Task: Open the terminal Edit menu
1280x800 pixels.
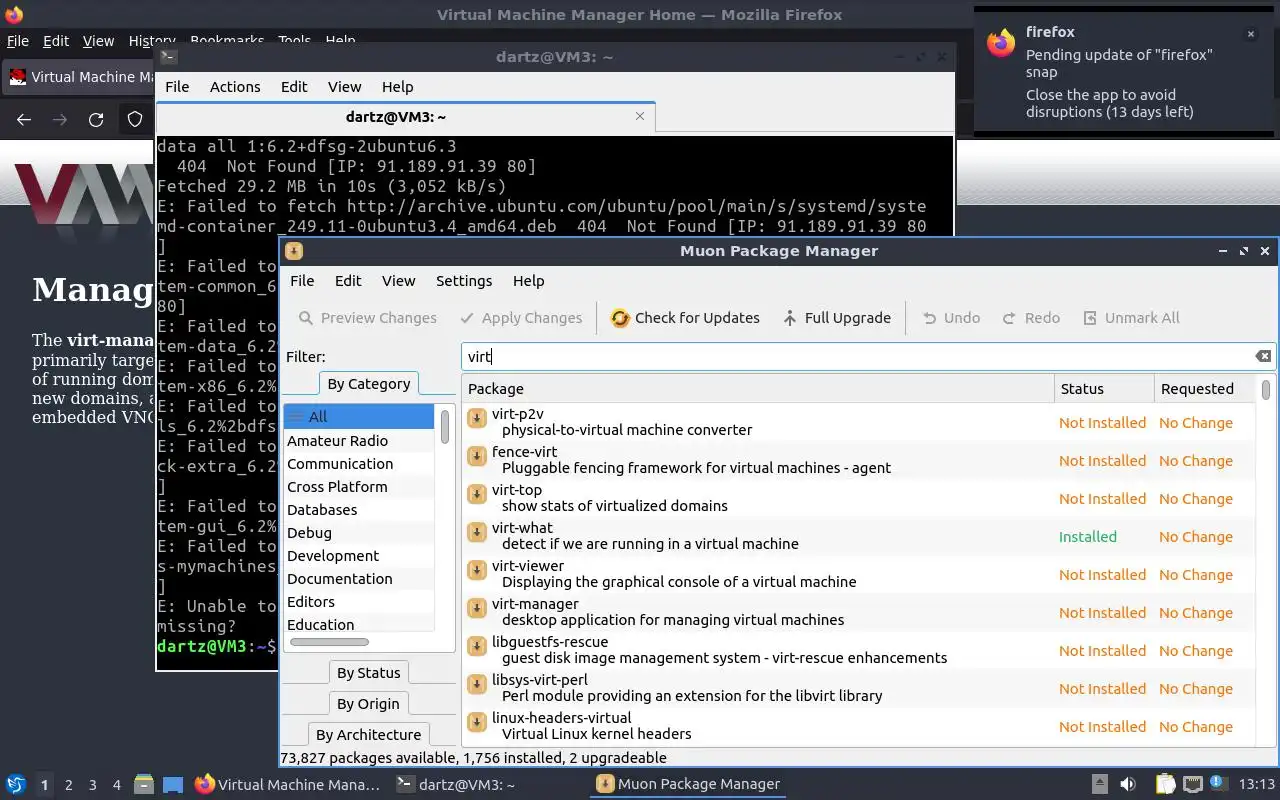Action: [x=294, y=87]
